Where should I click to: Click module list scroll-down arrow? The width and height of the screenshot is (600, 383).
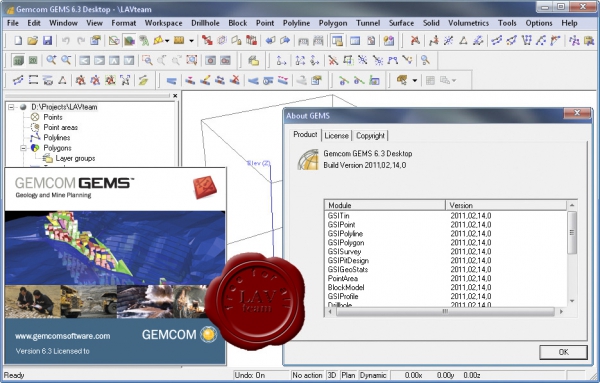[572, 301]
